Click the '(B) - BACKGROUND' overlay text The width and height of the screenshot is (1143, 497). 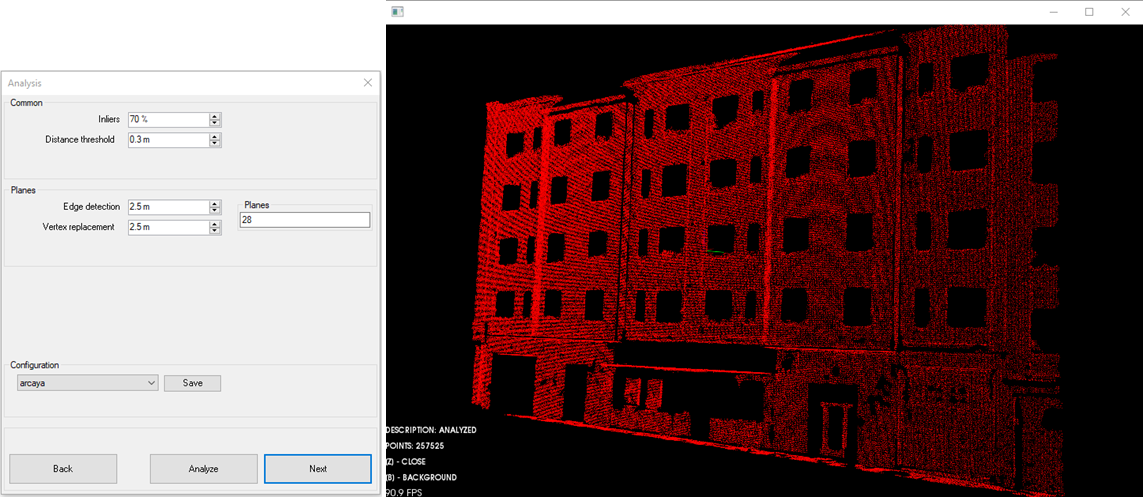[x=421, y=478]
